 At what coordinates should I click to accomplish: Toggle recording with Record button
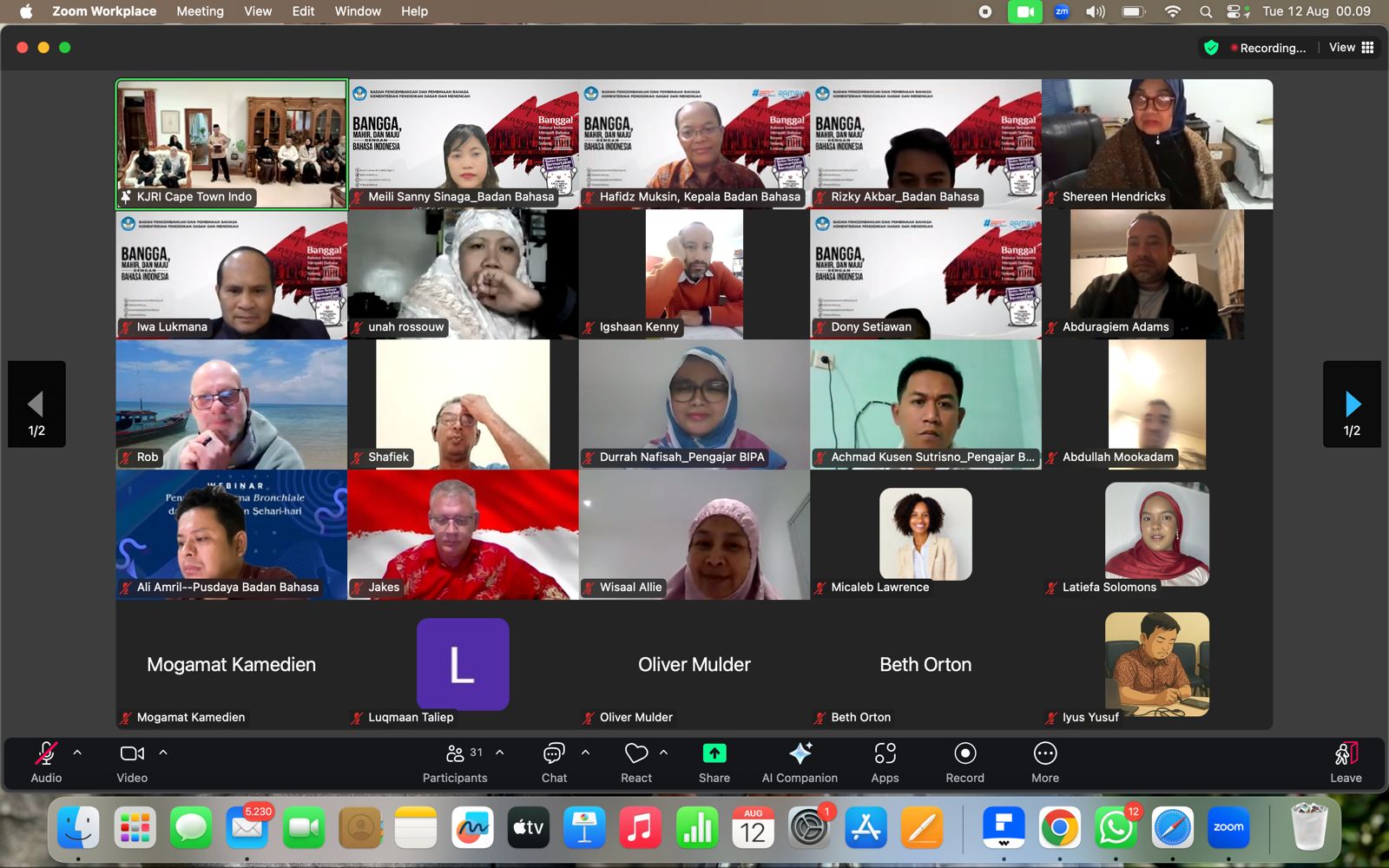964,763
